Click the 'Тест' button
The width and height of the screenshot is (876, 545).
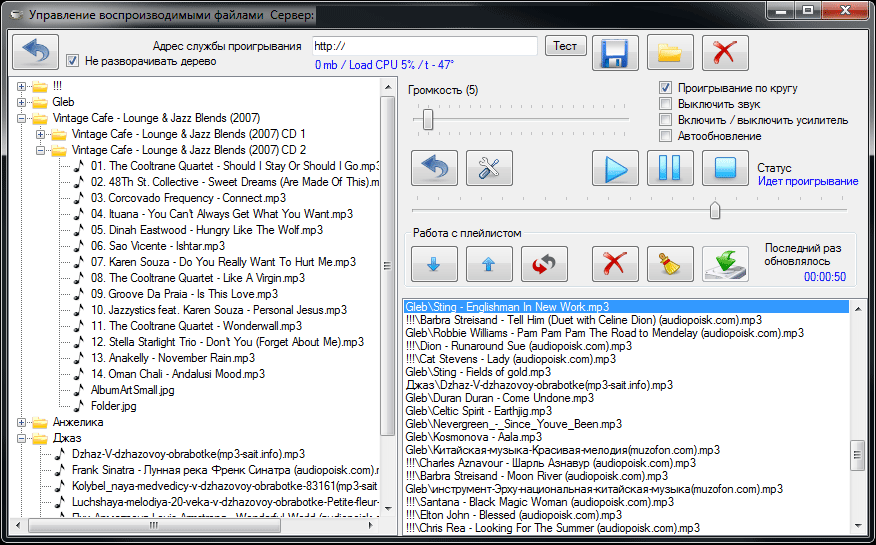(565, 46)
